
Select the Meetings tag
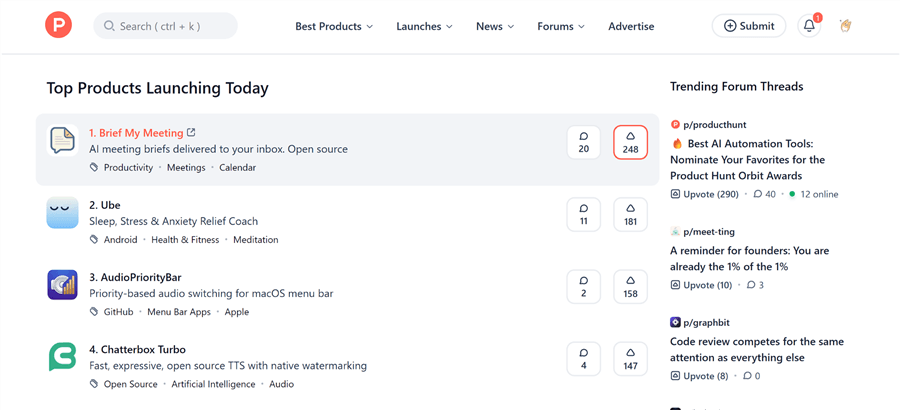186,168
